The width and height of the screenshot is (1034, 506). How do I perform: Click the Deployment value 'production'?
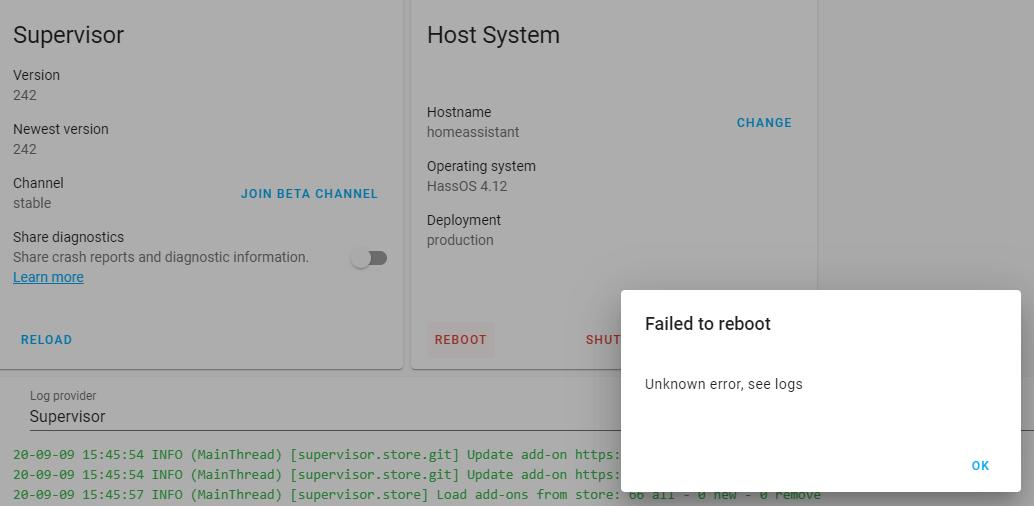pyautogui.click(x=460, y=240)
